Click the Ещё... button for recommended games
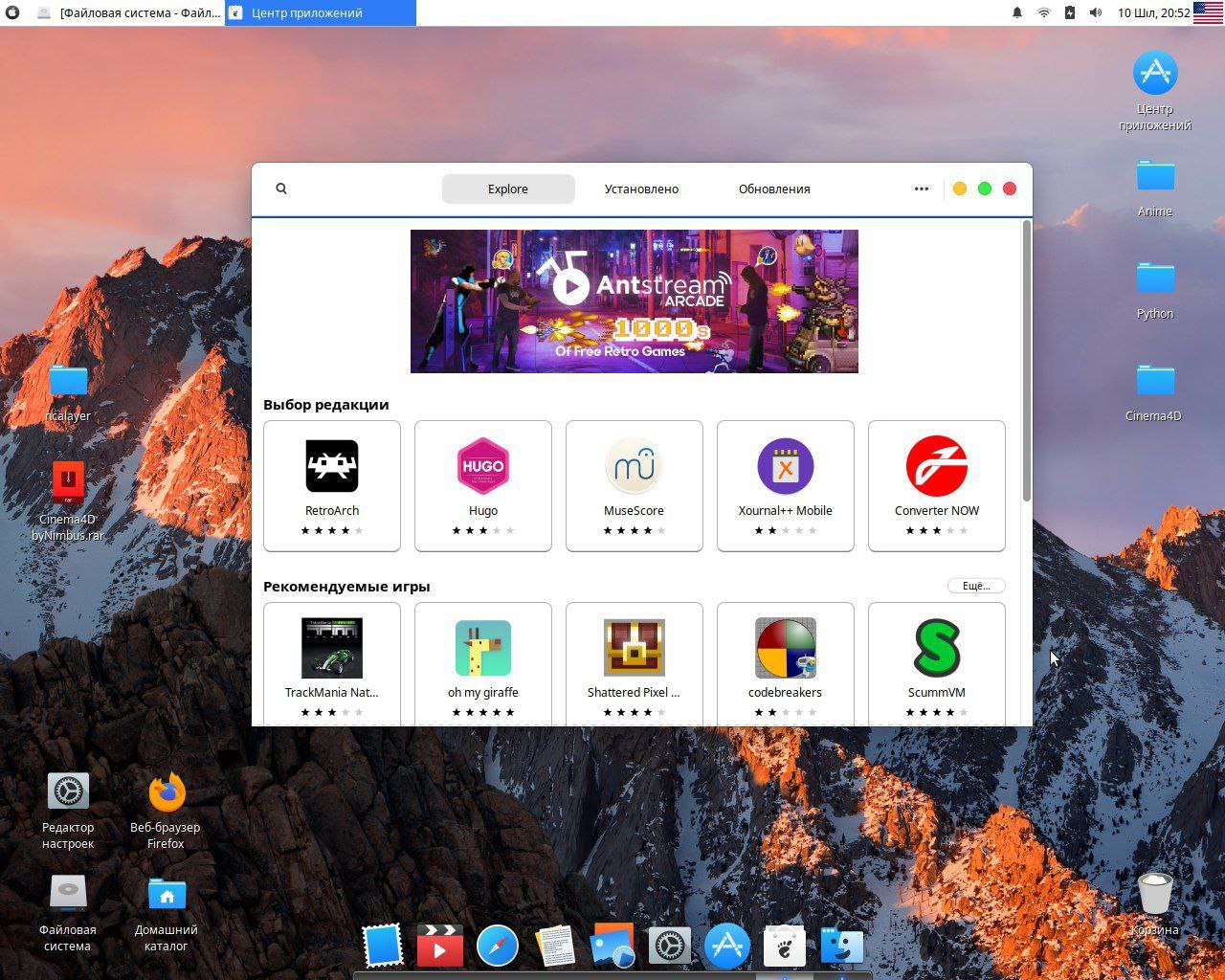 (976, 586)
